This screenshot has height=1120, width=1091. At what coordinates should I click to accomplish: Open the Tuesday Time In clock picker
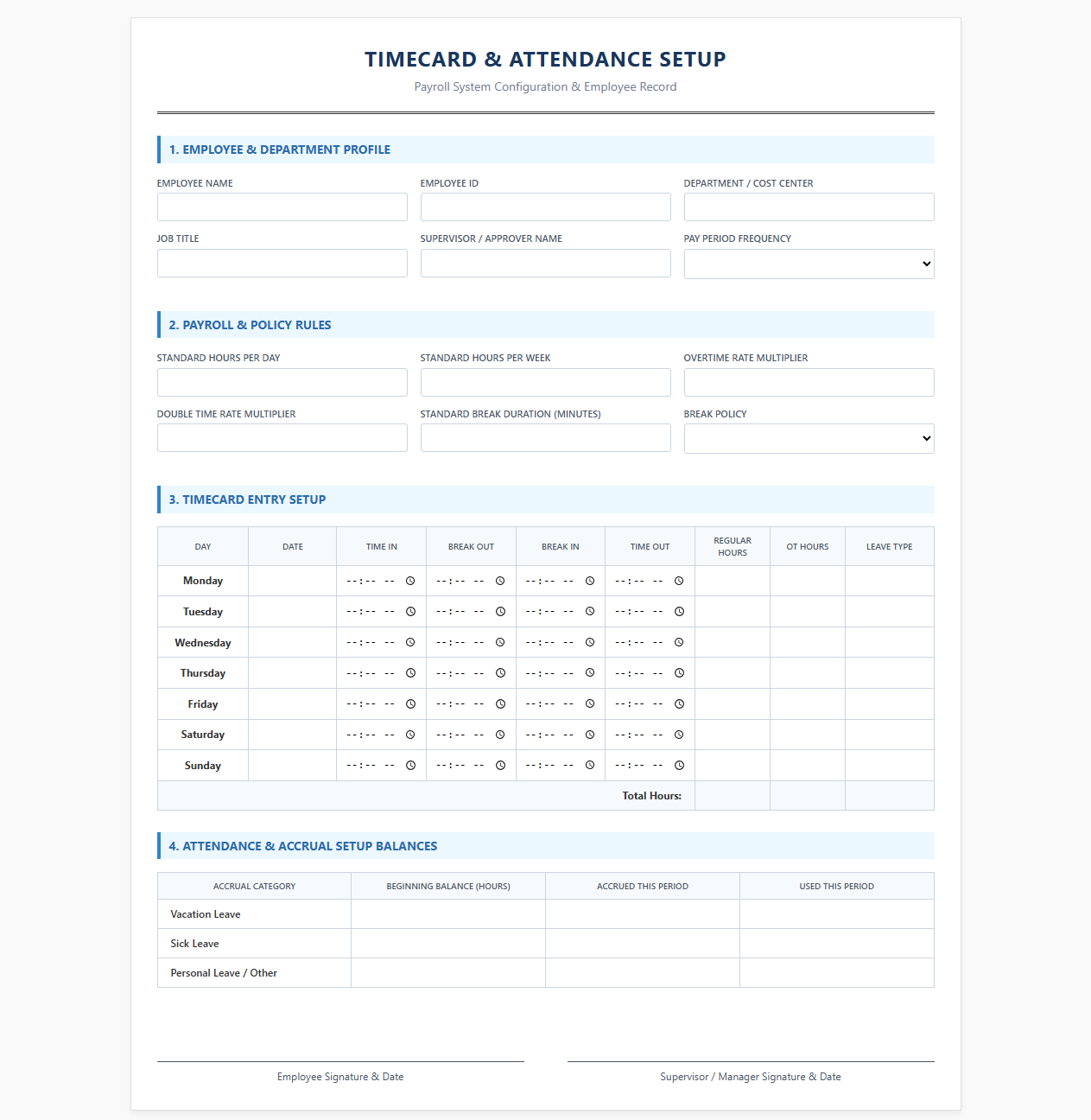pos(410,612)
